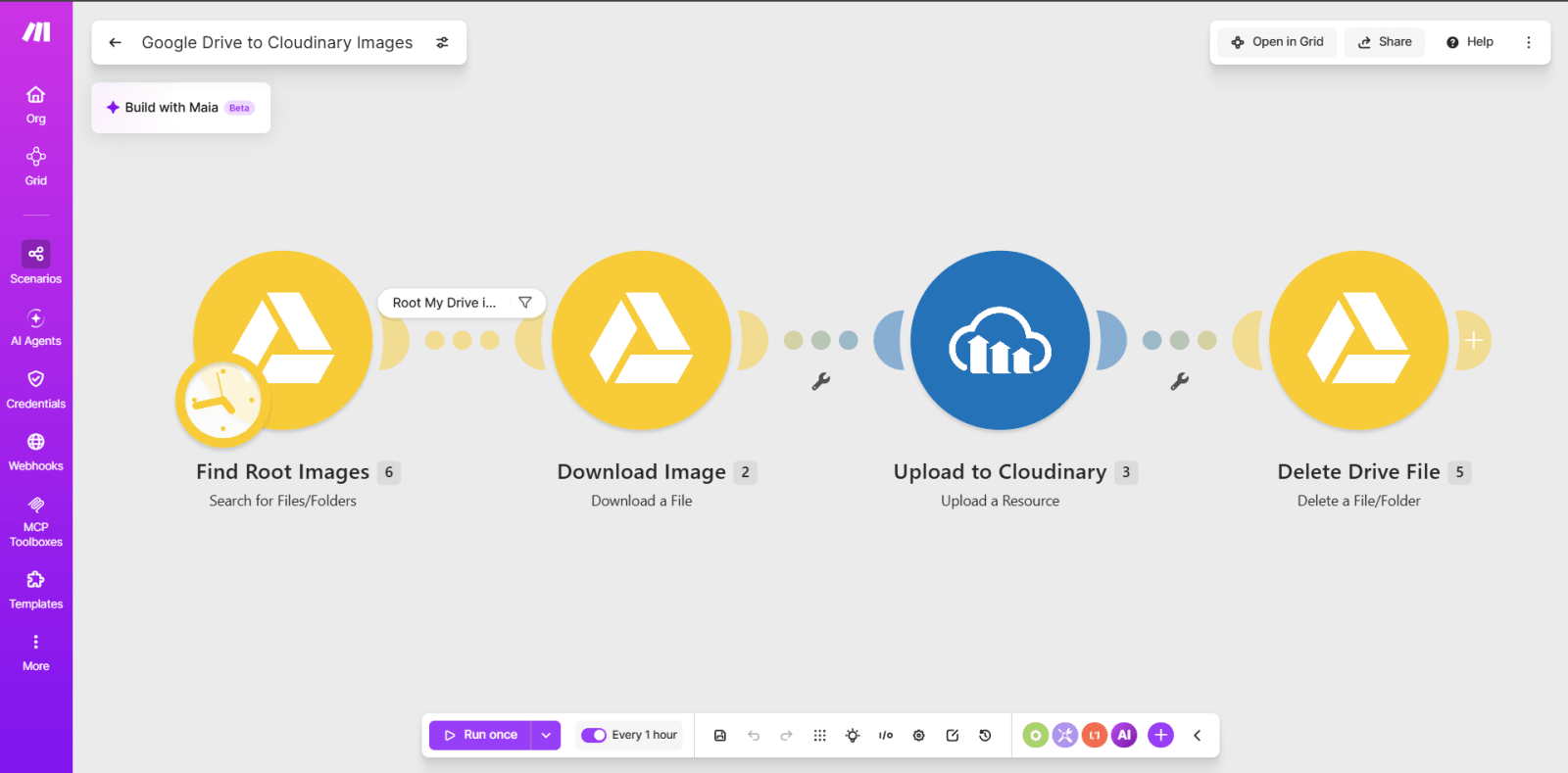1568x773 pixels.
Task: Click auto-align grid dots icon
Action: click(820, 735)
